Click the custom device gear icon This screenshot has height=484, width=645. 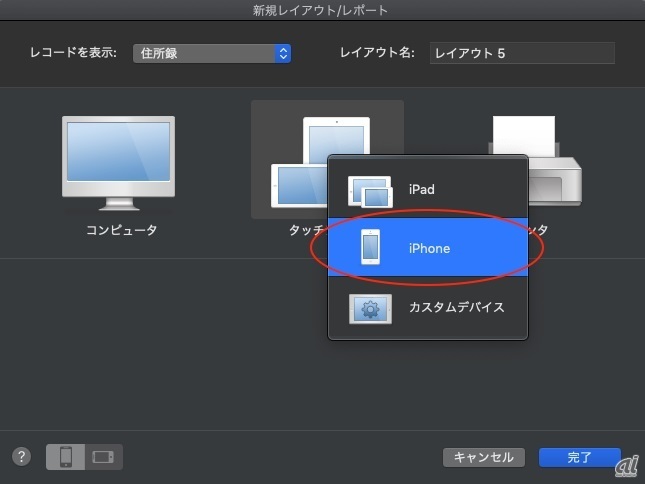click(370, 307)
